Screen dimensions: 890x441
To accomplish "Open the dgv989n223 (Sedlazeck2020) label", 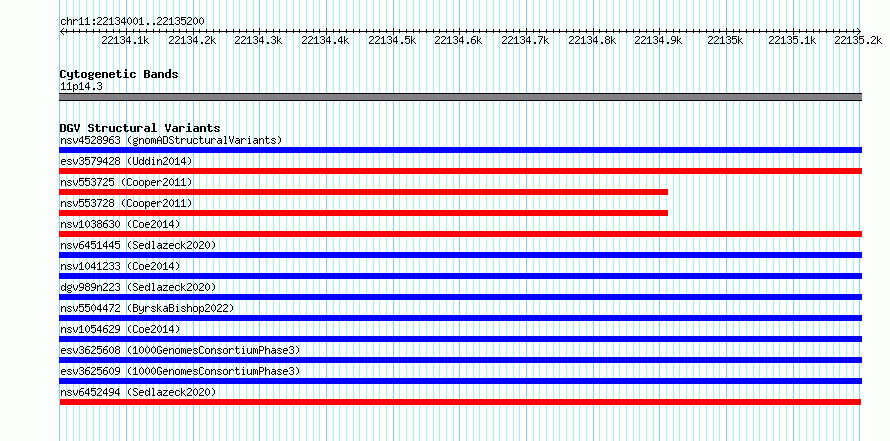I will point(138,287).
